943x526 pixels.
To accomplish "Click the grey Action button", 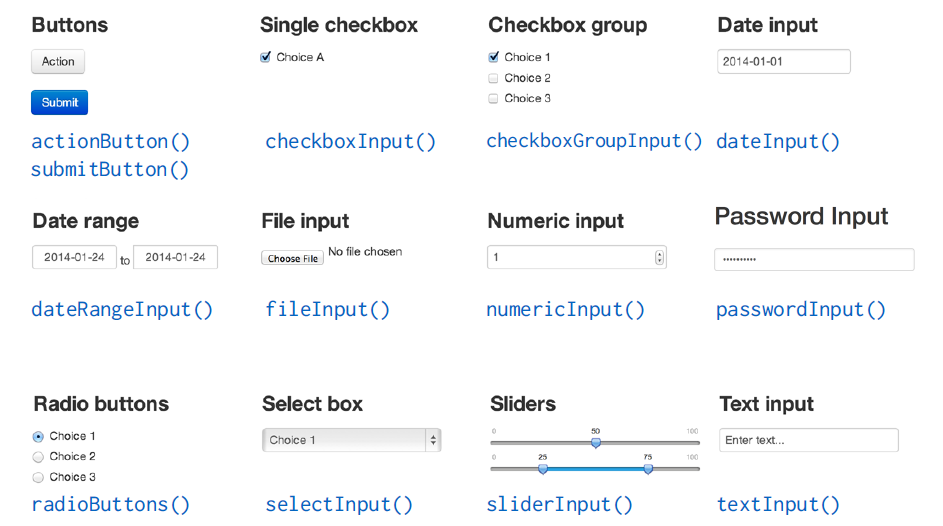I will [x=58, y=62].
